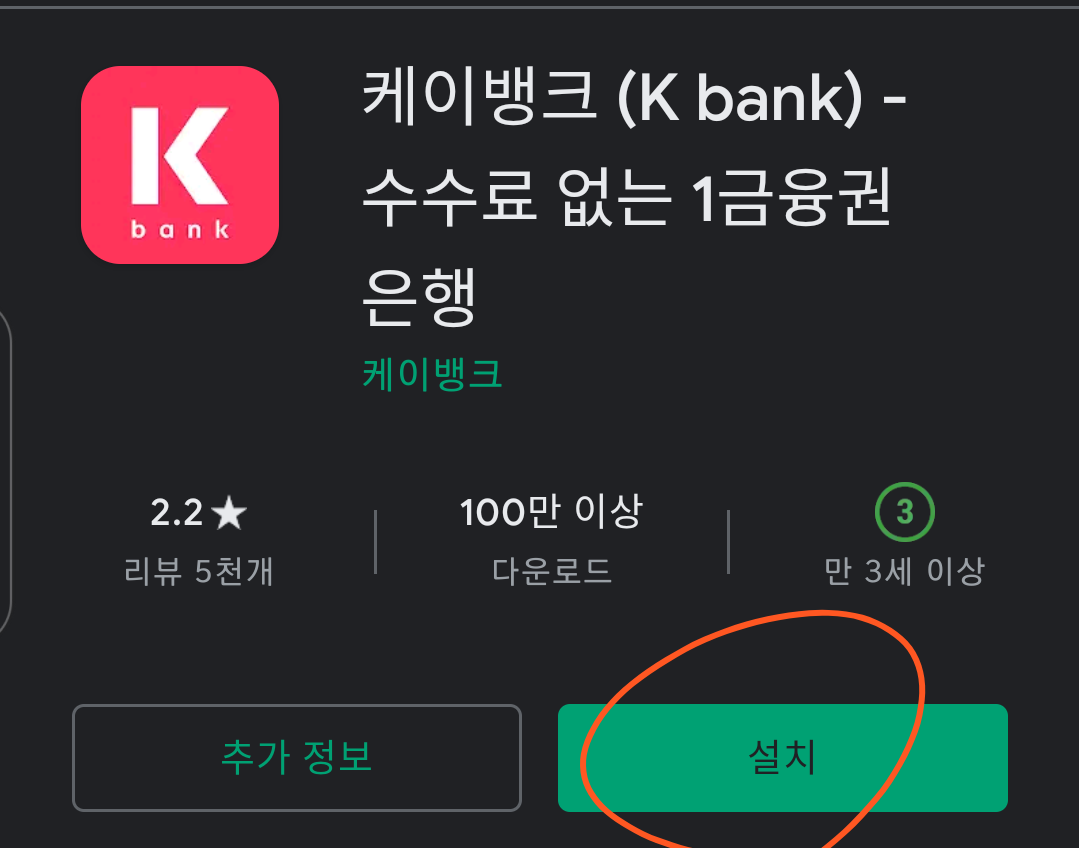This screenshot has height=848, width=1079.
Task: Open the 케이뱅크 developer page link
Action: click(x=432, y=374)
